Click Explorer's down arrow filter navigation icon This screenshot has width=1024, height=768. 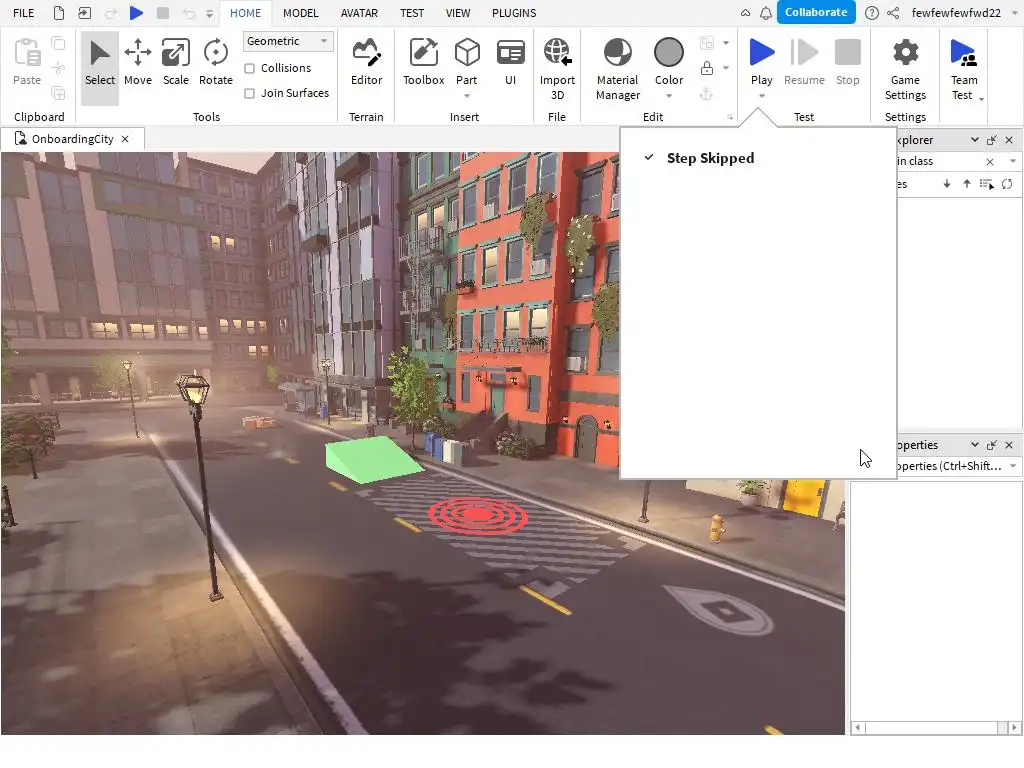(947, 184)
